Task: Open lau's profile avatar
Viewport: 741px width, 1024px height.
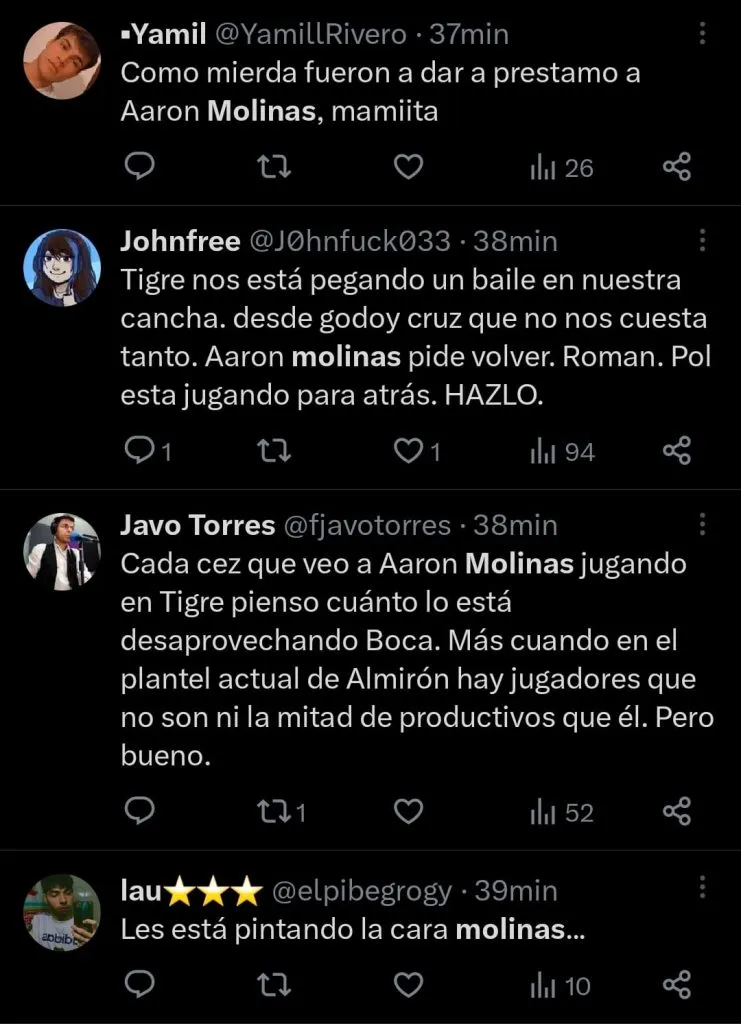Action: [x=62, y=913]
